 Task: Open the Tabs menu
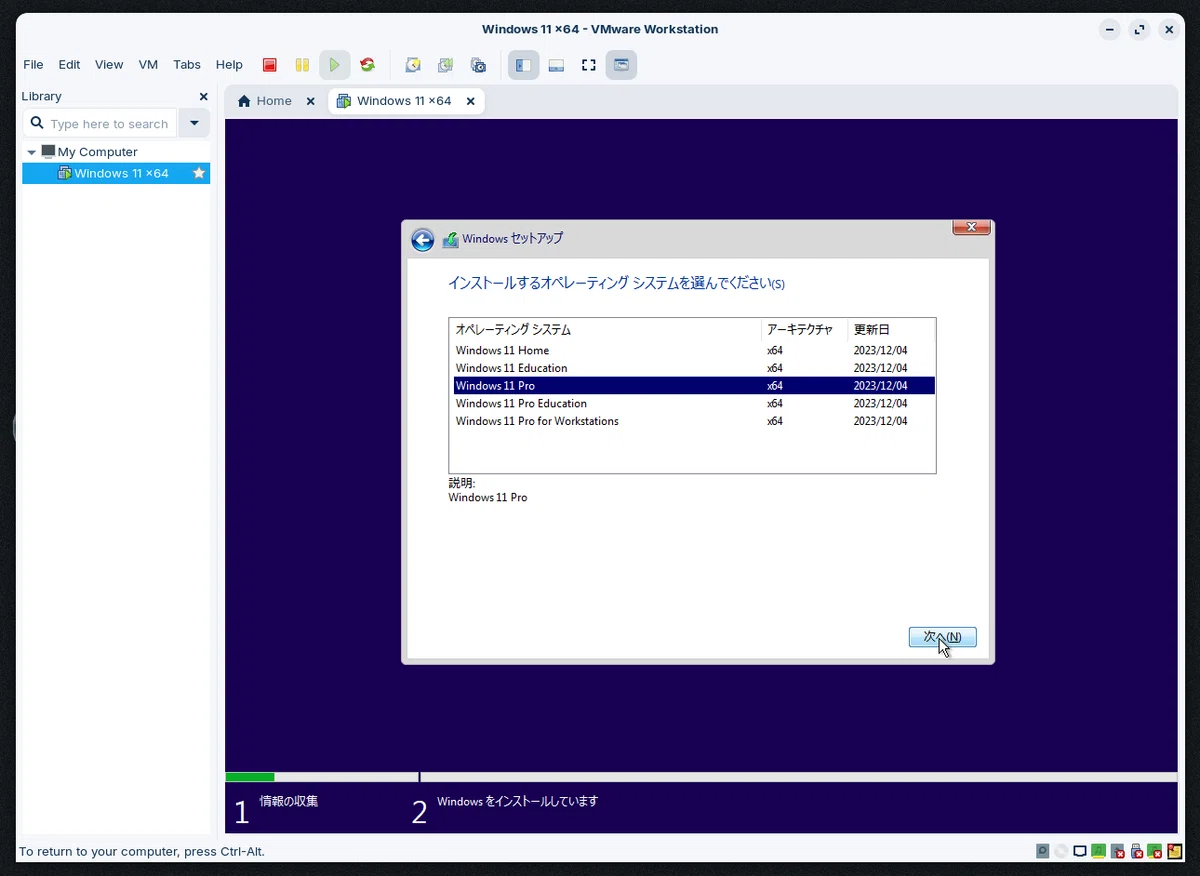point(187,64)
